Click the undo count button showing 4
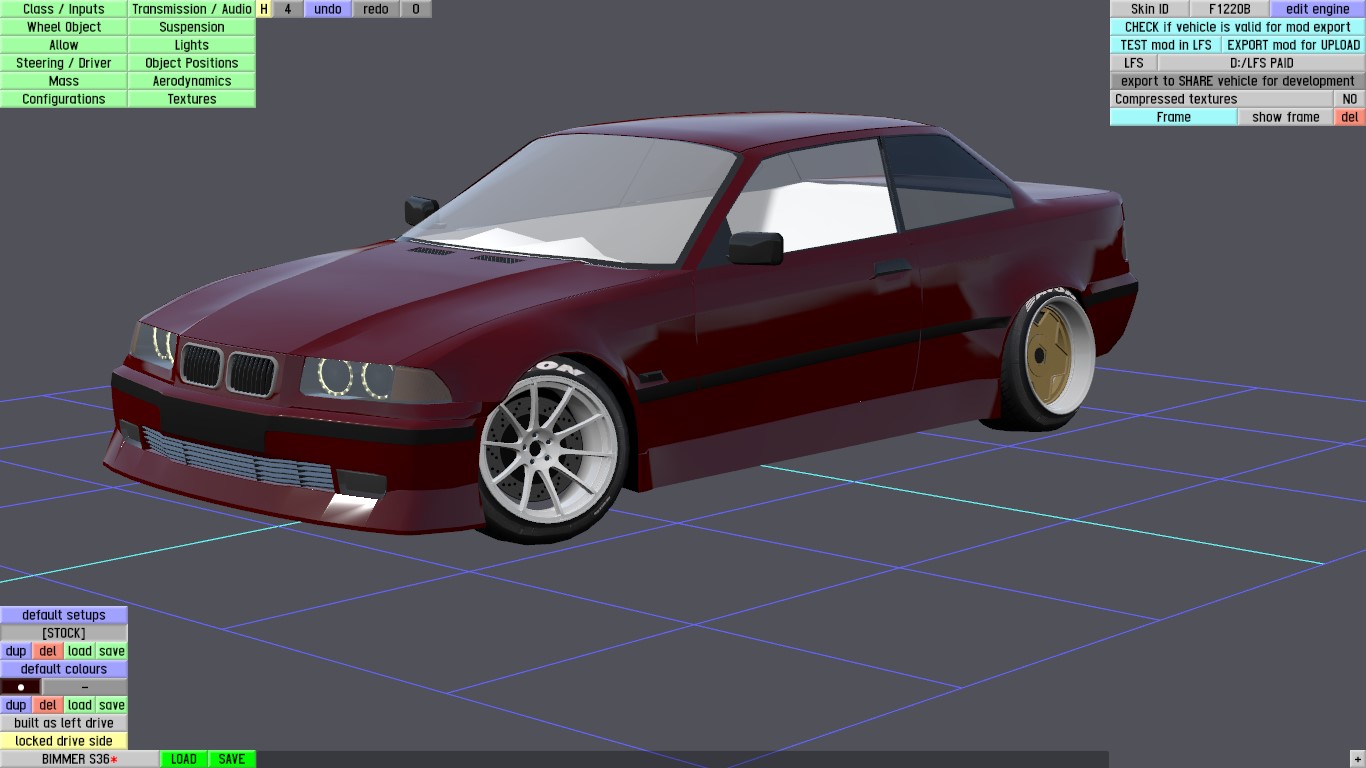This screenshot has height=768, width=1366. pyautogui.click(x=288, y=9)
